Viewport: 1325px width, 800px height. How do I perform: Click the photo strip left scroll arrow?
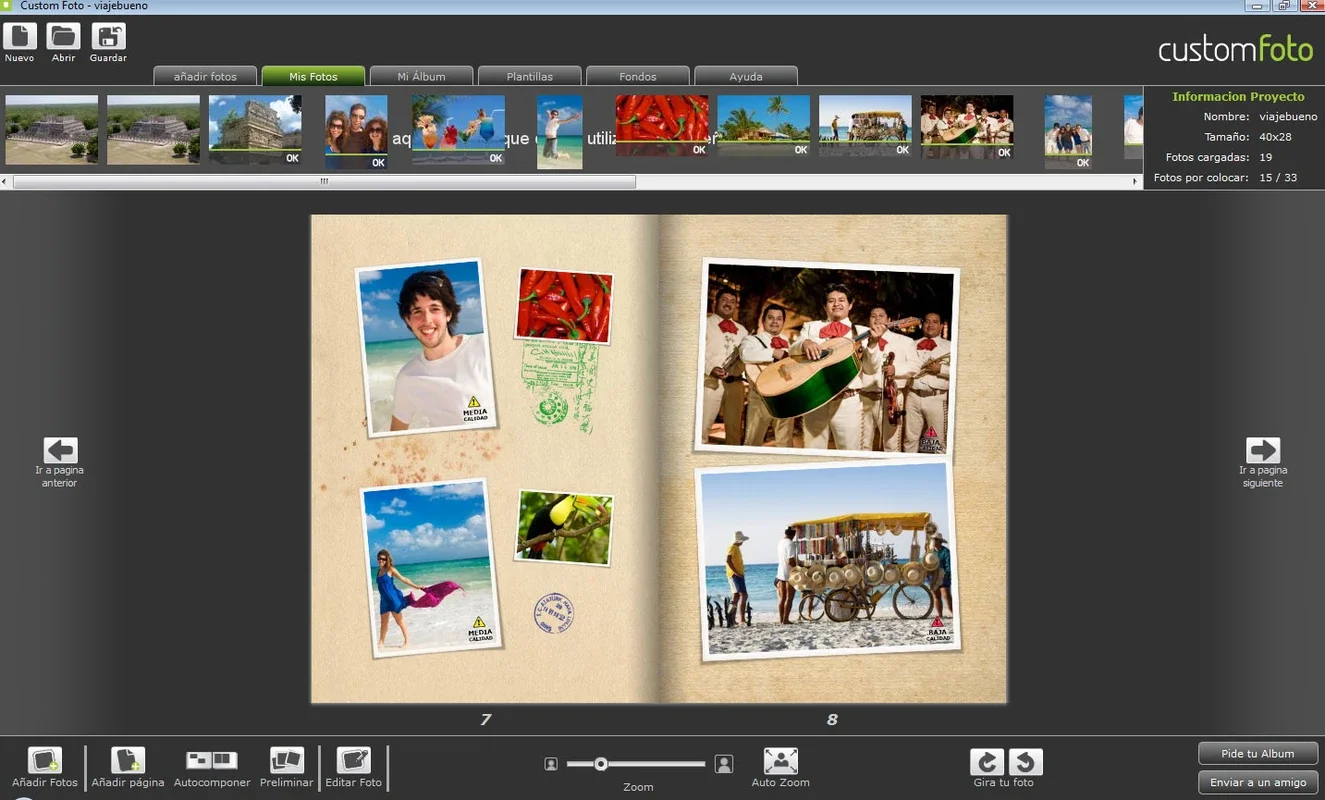pos(5,182)
